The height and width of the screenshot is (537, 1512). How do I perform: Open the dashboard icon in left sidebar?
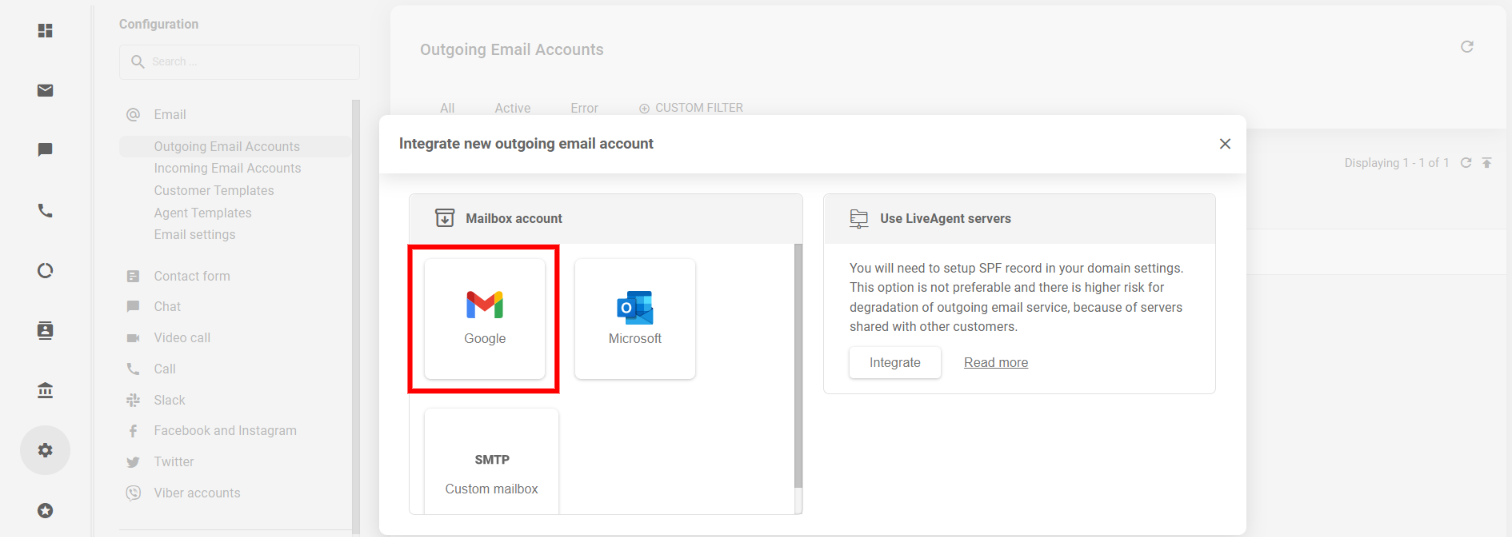(x=45, y=31)
